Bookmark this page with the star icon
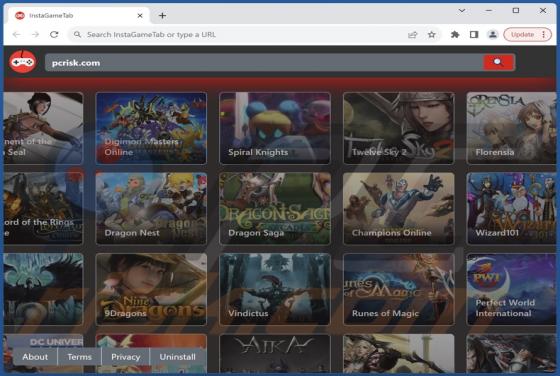The height and width of the screenshot is (376, 560). [431, 35]
